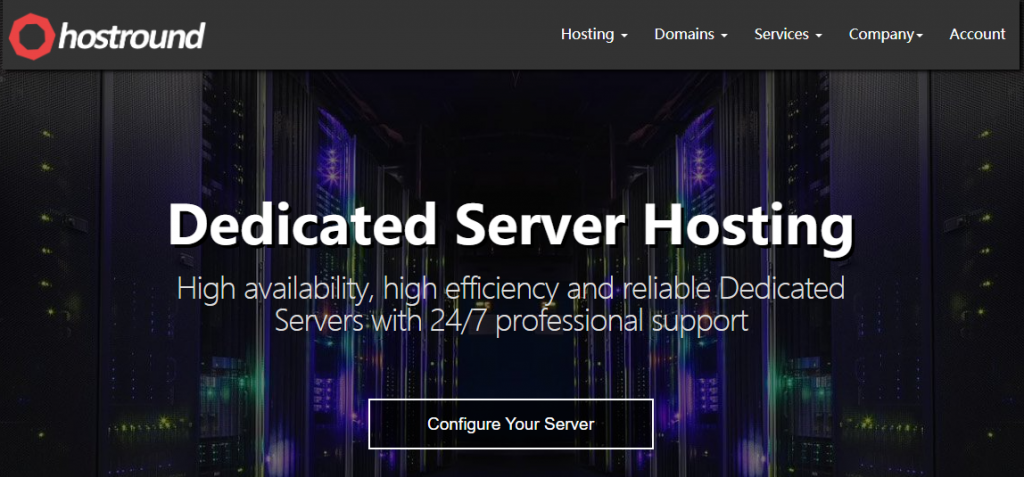Expand the Domains navigation menu

tap(691, 35)
